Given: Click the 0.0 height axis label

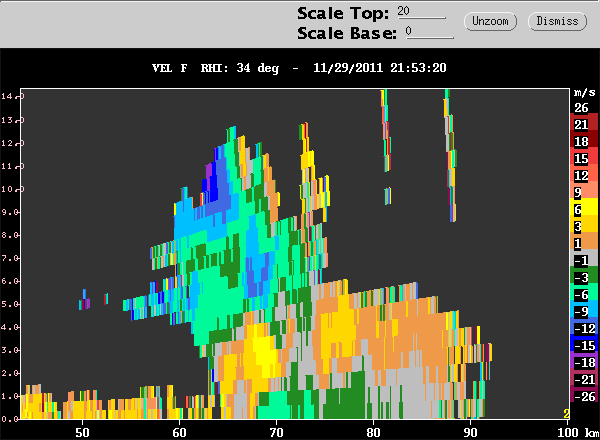Looking at the screenshot, I should point(10,419).
